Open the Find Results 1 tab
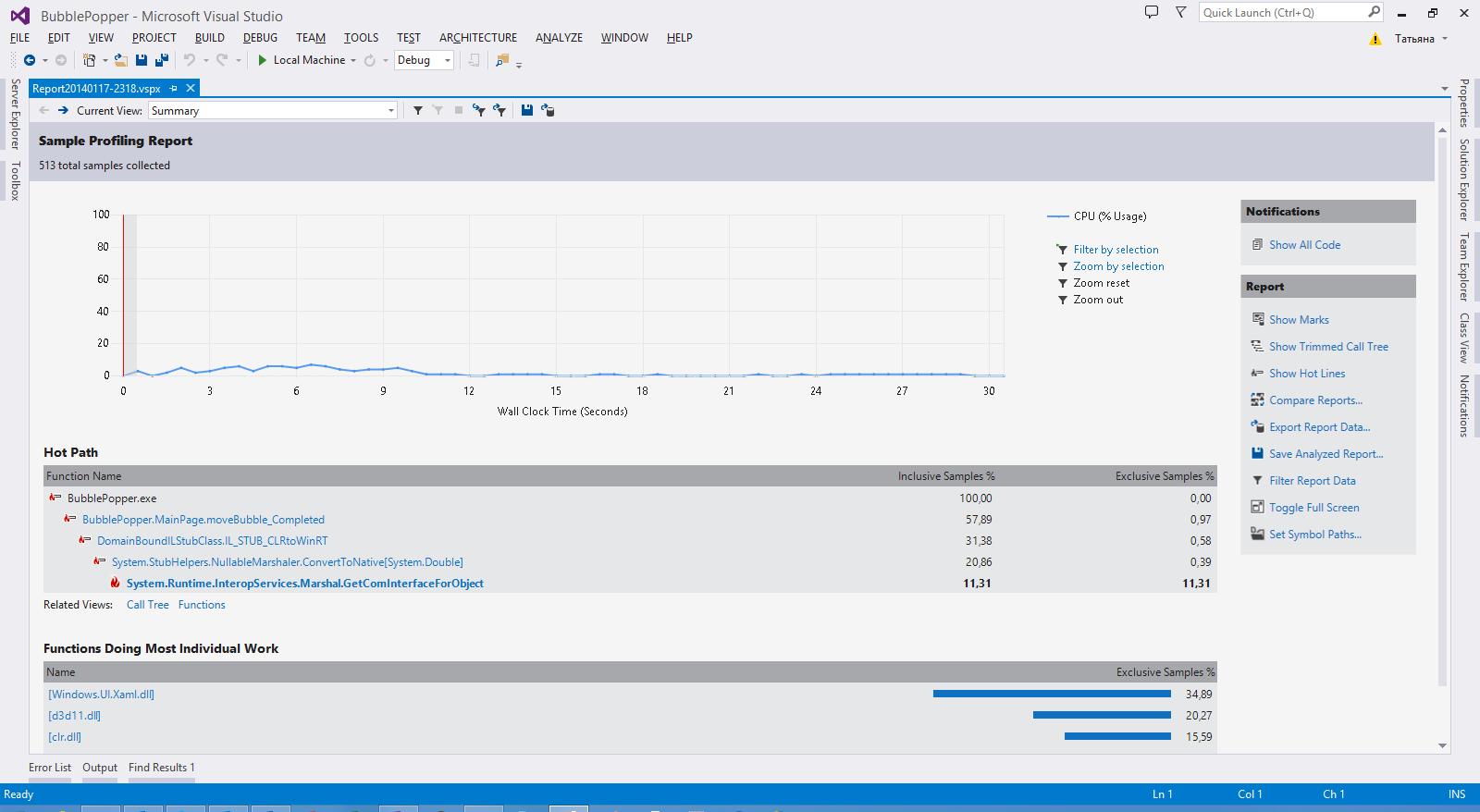 (x=162, y=768)
